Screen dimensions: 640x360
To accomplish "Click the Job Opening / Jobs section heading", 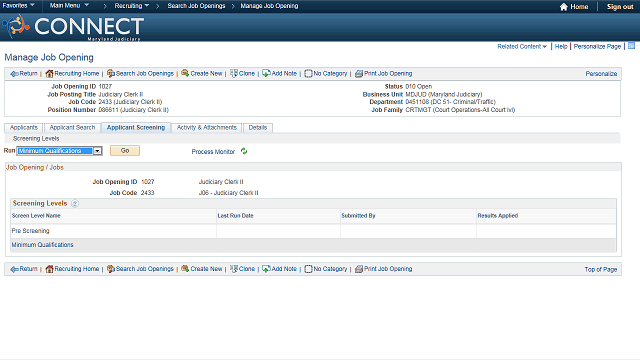I will coord(35,167).
